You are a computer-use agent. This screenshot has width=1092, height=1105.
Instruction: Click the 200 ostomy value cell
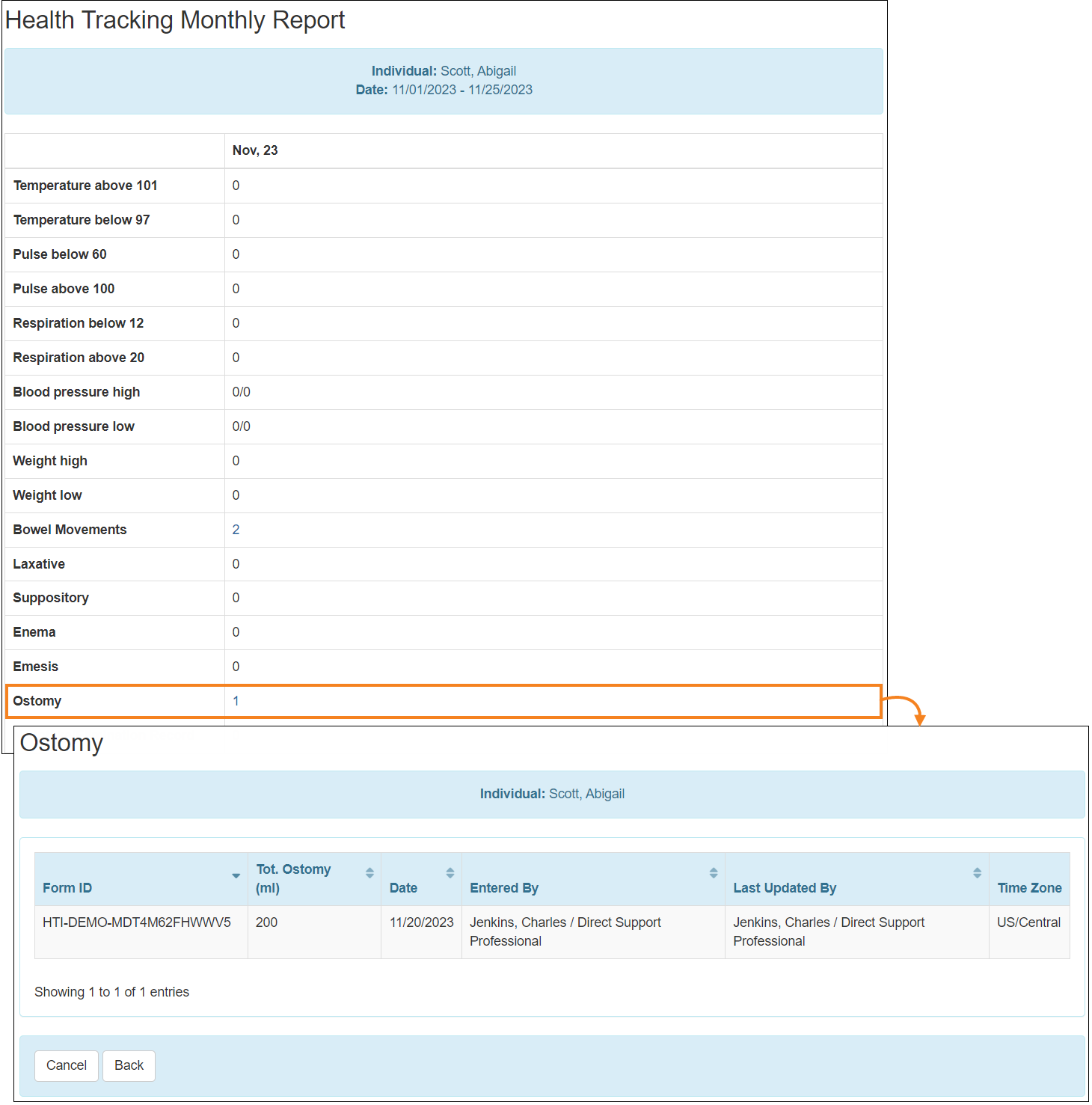(315, 932)
